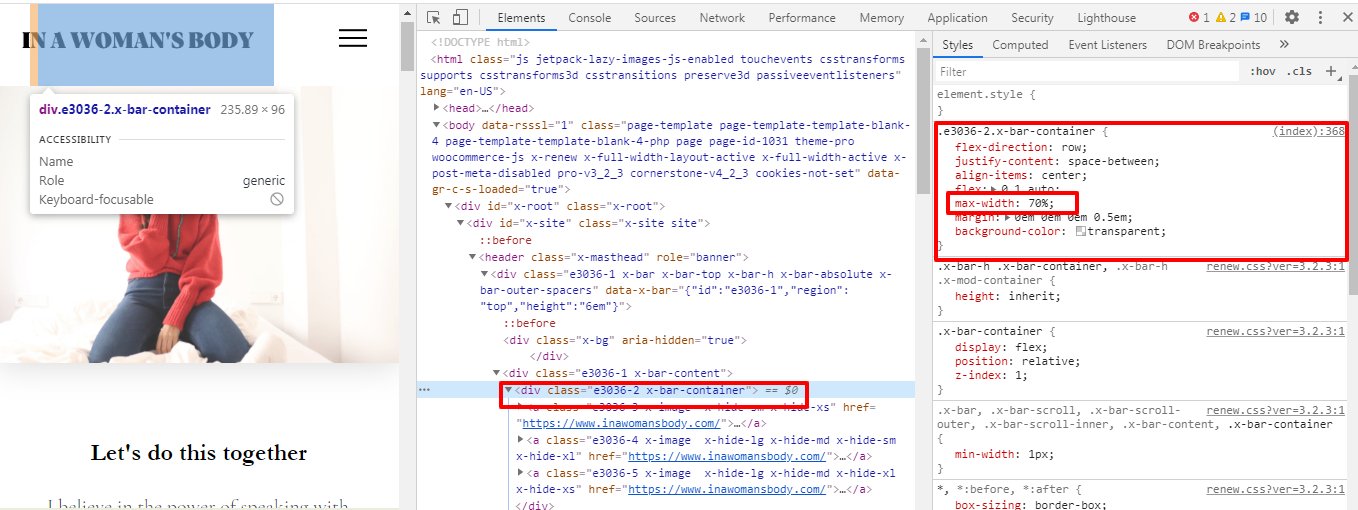Collapse the e3036-1 x-bar div node

click(485, 274)
